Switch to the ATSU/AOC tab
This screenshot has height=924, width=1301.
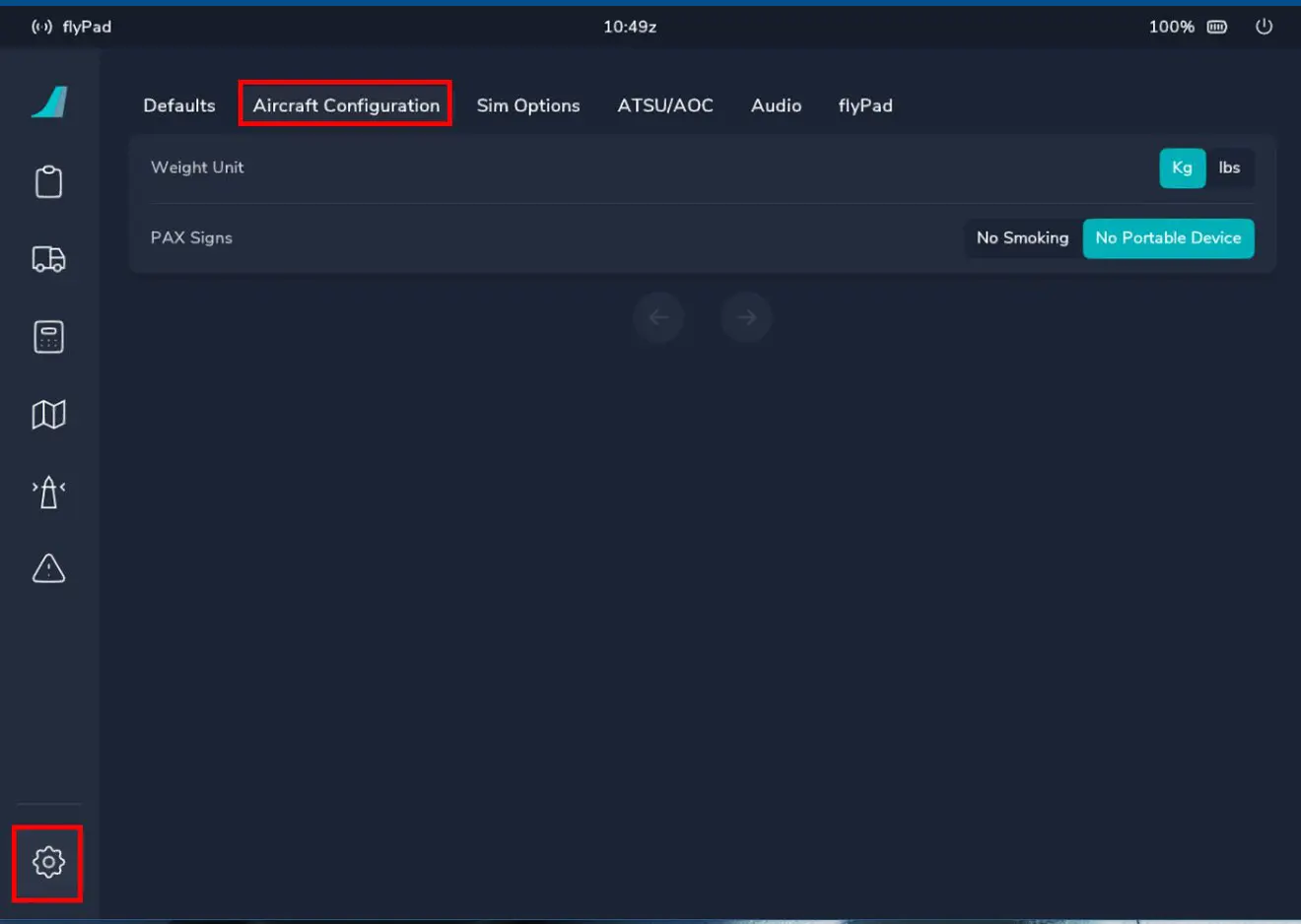[x=665, y=105]
